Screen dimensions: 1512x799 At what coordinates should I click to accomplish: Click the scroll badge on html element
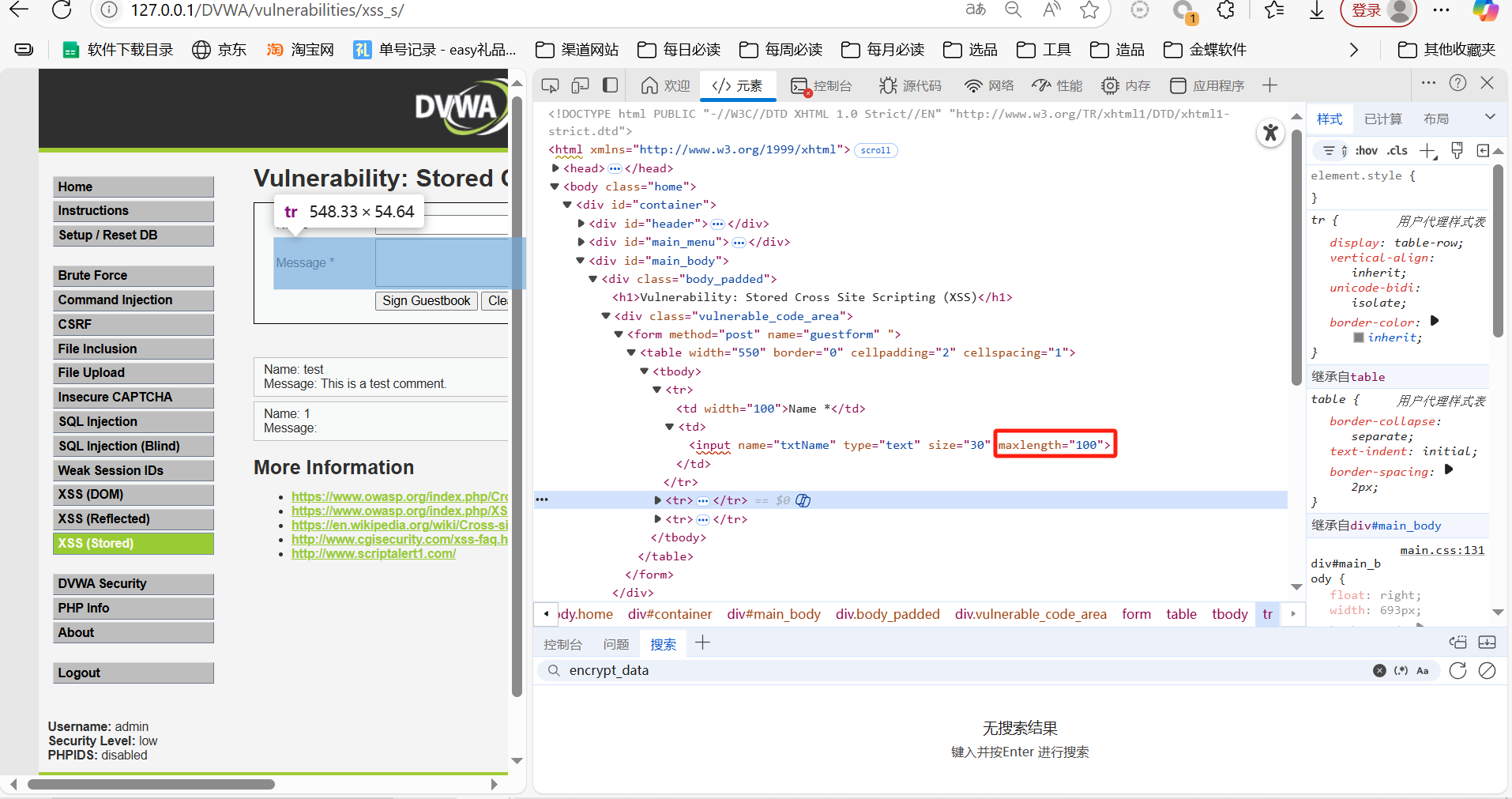[875, 150]
